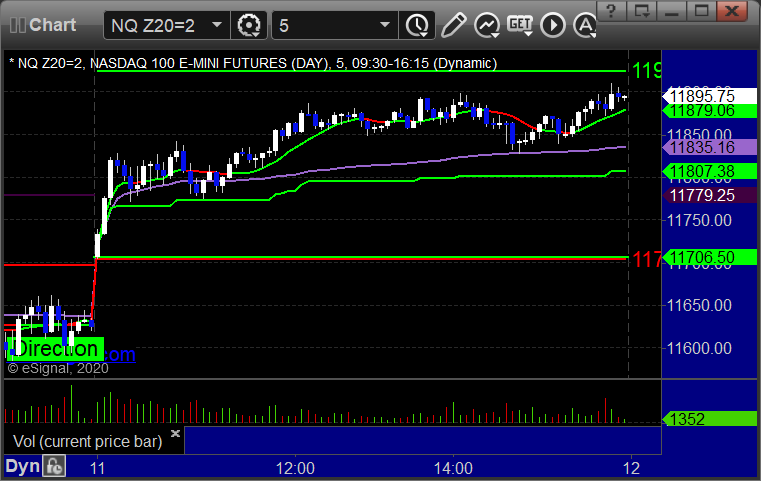
Task: Click the 14:00 time axis label
Action: point(453,468)
